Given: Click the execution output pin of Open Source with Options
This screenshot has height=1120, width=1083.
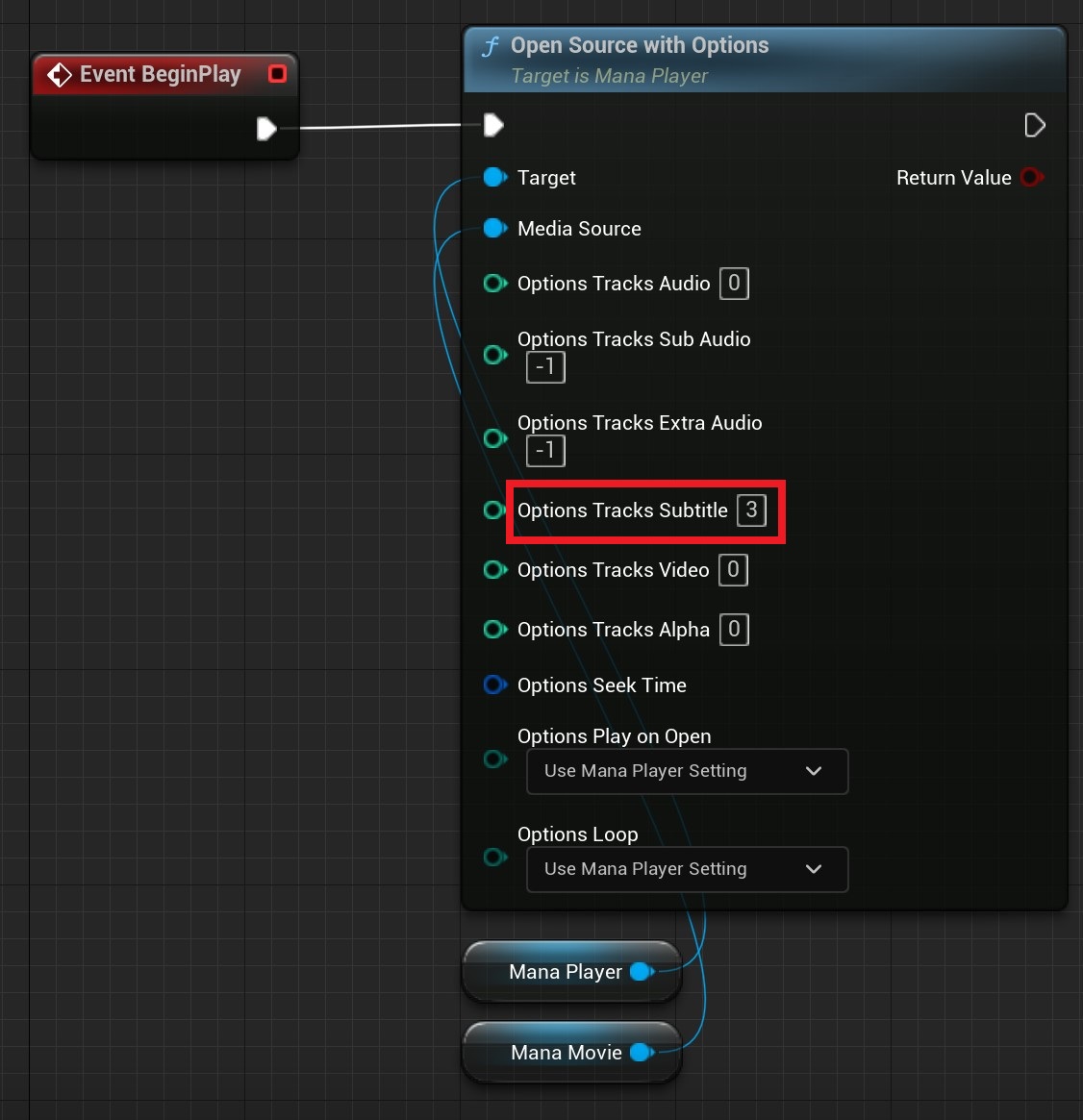Looking at the screenshot, I should [x=1034, y=125].
